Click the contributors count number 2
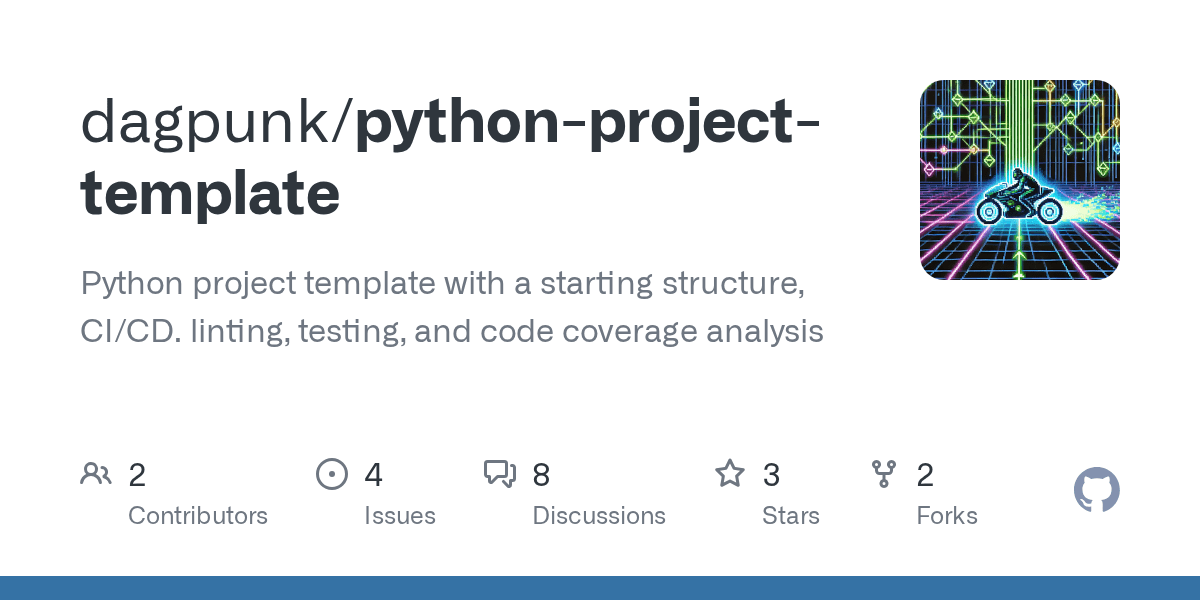Viewport: 1200px width, 600px height. (x=137, y=475)
